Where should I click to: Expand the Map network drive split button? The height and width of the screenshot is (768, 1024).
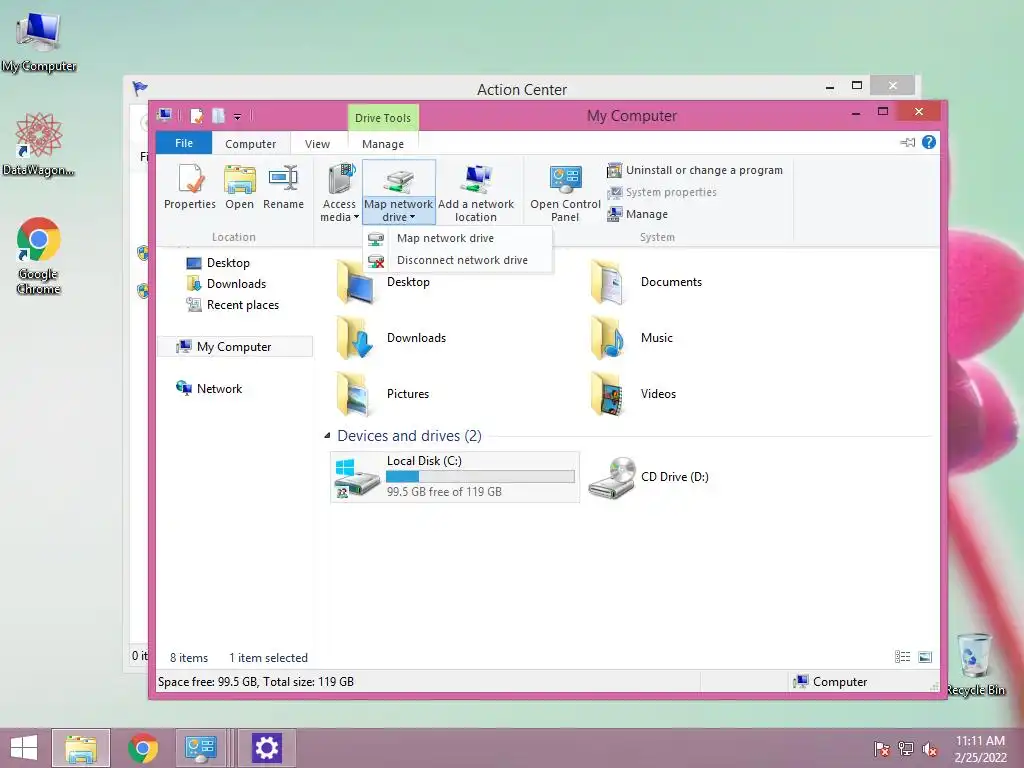click(398, 211)
